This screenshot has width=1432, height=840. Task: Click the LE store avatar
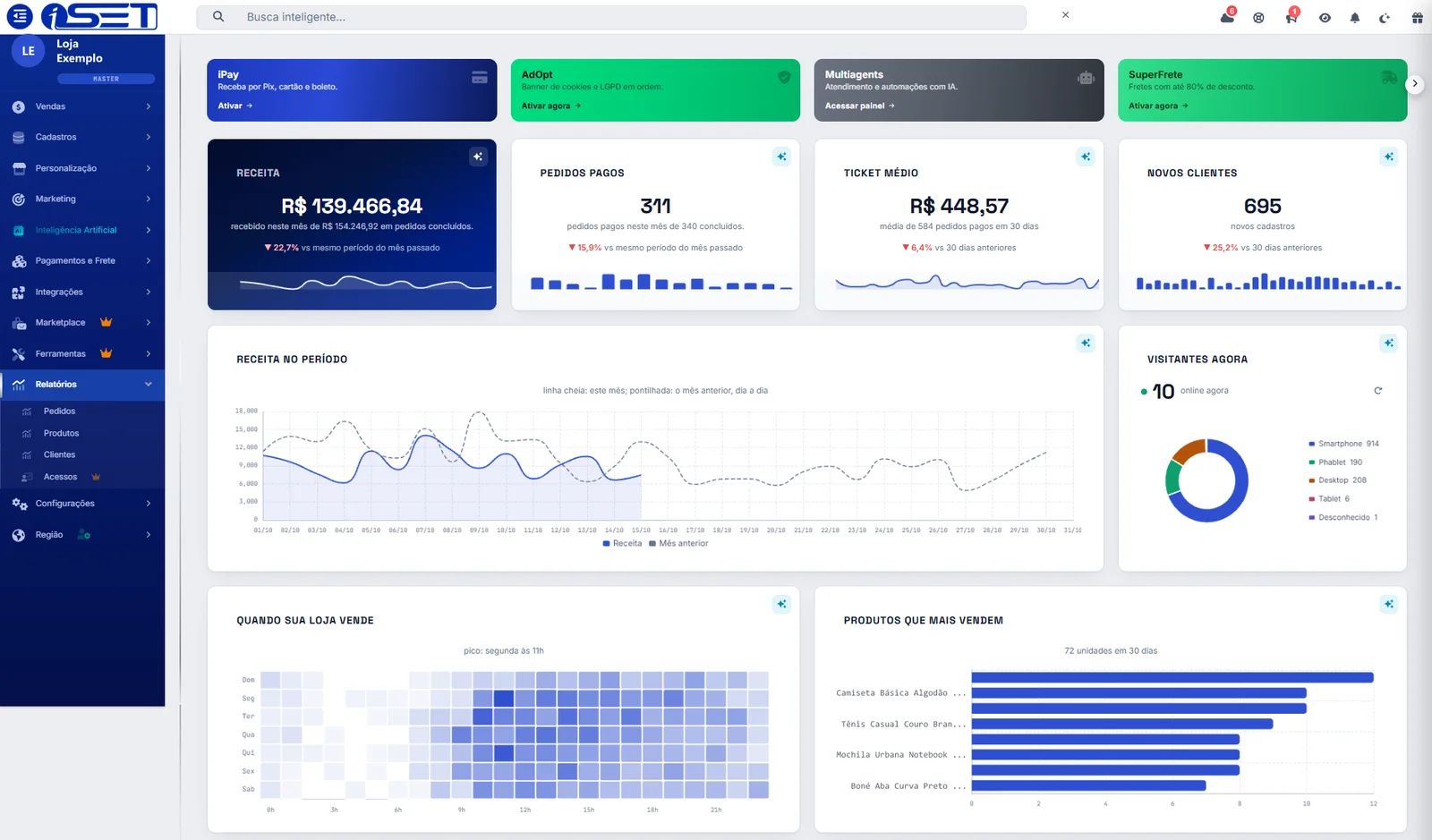28,51
